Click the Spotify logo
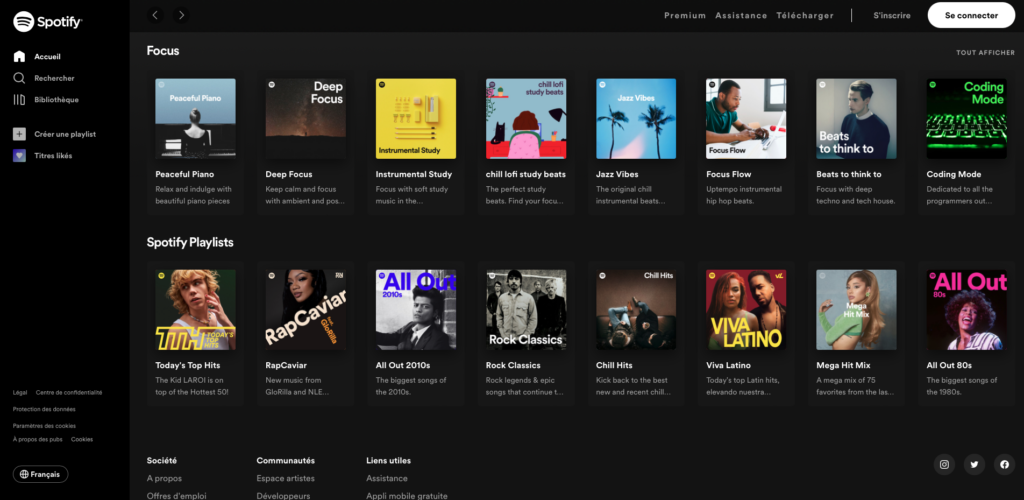Image resolution: width=1024 pixels, height=500 pixels. click(x=48, y=22)
